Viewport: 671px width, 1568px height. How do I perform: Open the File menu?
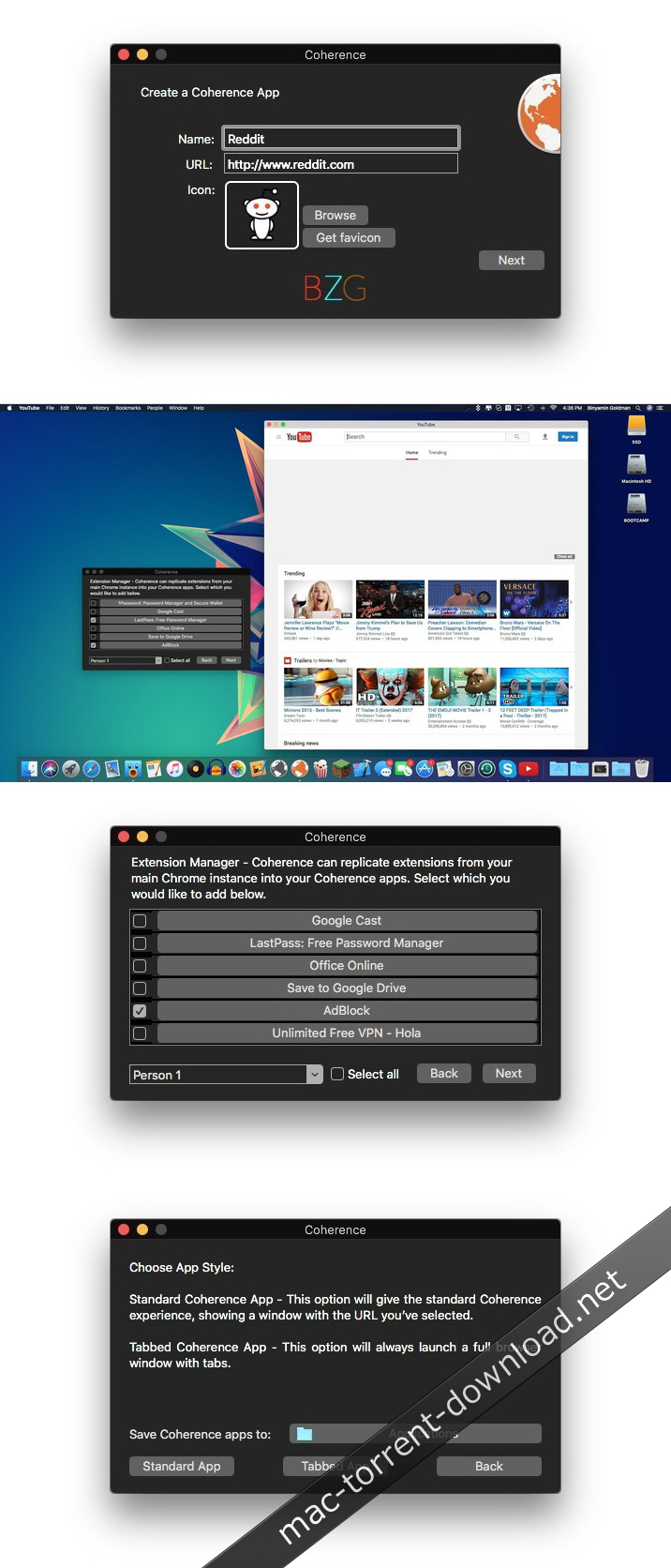tap(51, 408)
